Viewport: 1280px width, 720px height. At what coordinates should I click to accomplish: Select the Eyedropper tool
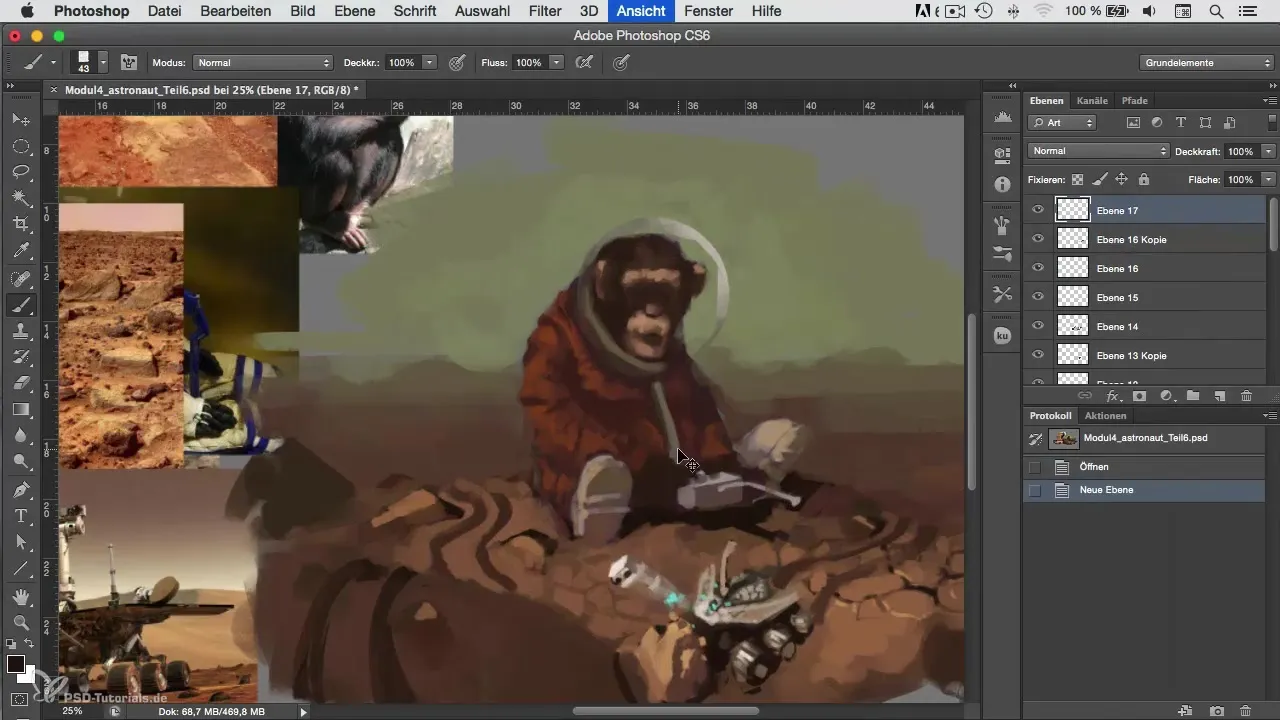(21, 250)
